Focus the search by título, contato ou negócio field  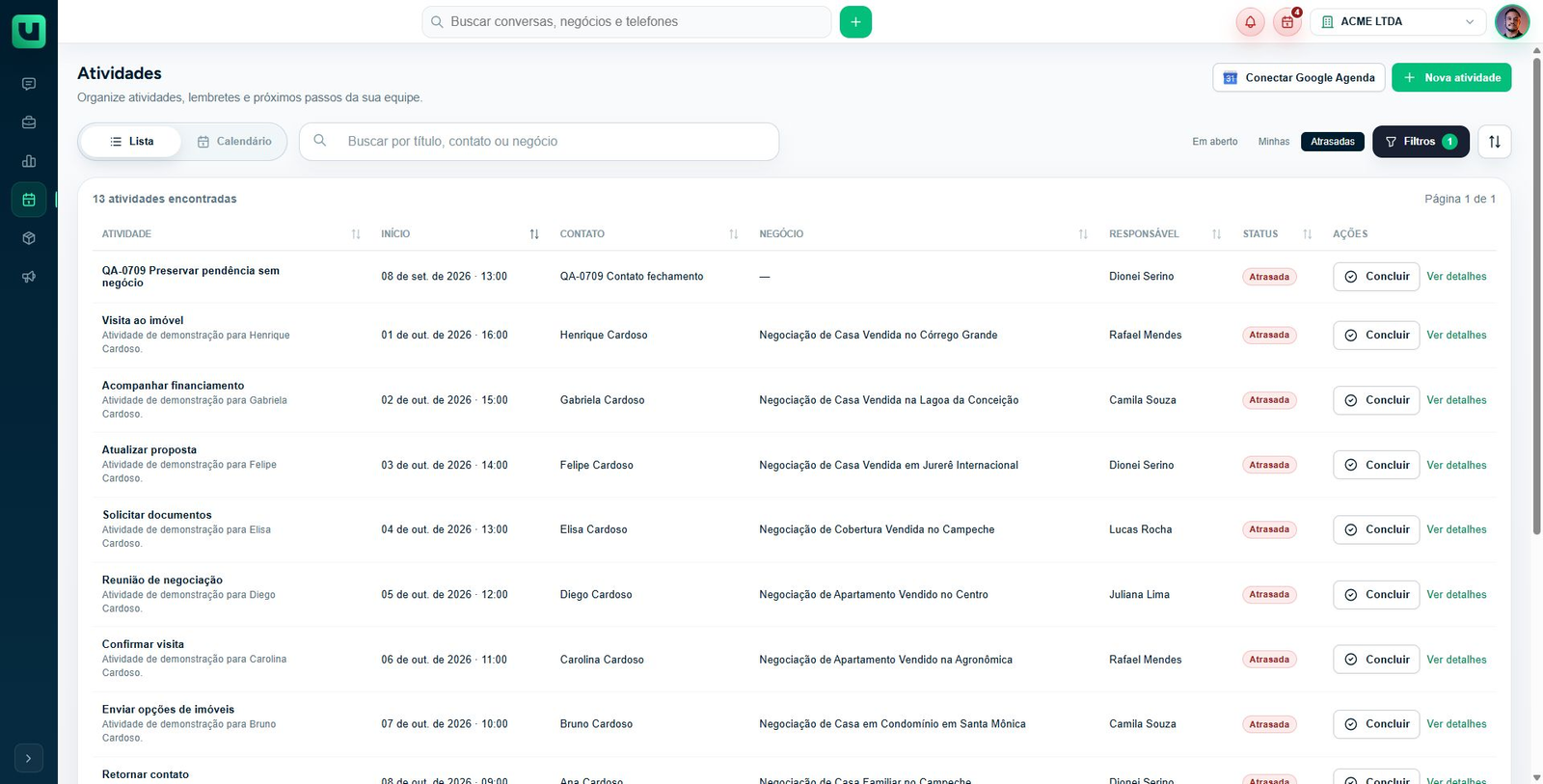539,142
